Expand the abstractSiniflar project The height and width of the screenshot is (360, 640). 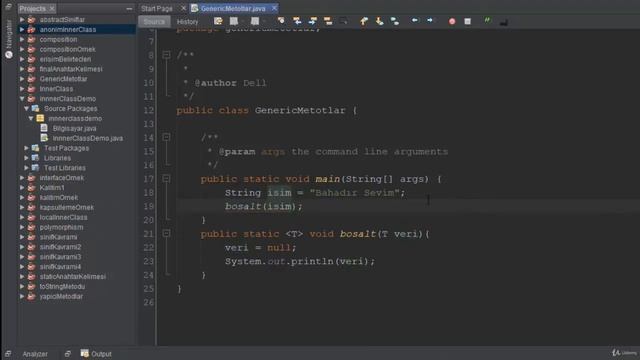tap(22, 19)
